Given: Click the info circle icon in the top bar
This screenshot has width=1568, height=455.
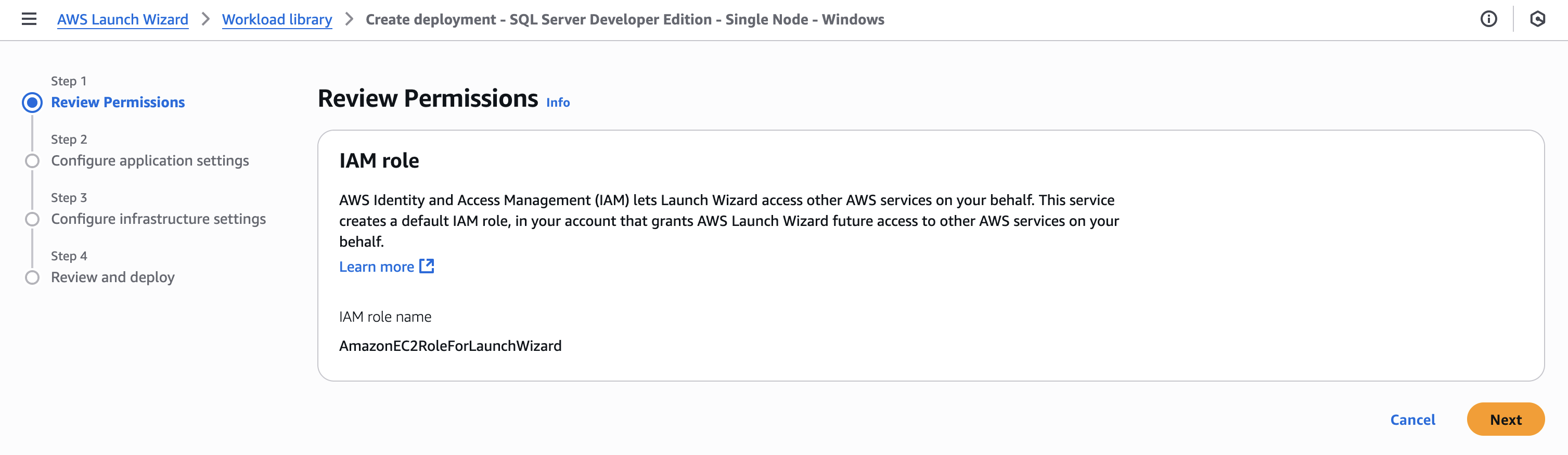Looking at the screenshot, I should (1488, 19).
